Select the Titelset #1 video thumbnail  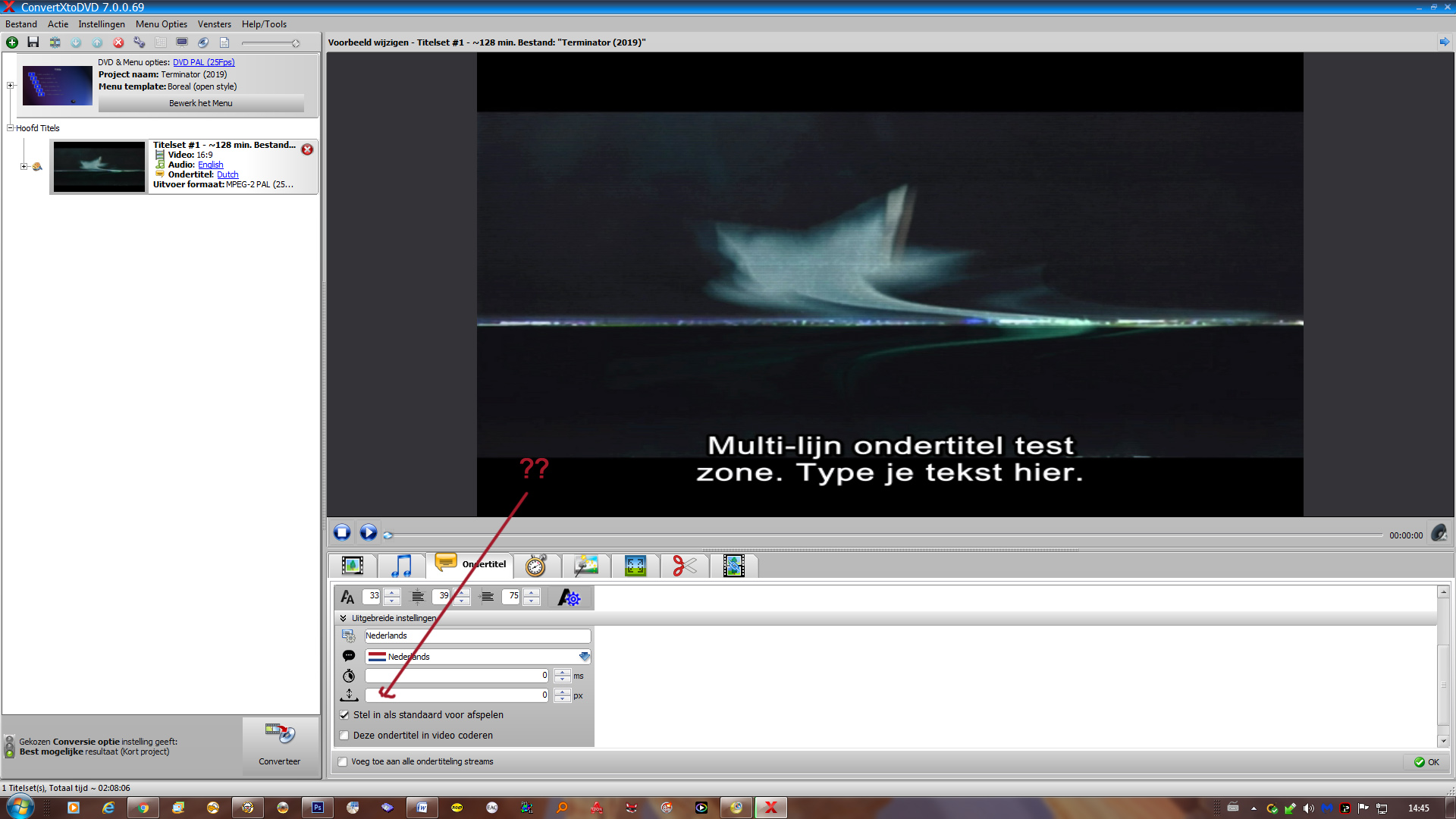coord(99,166)
